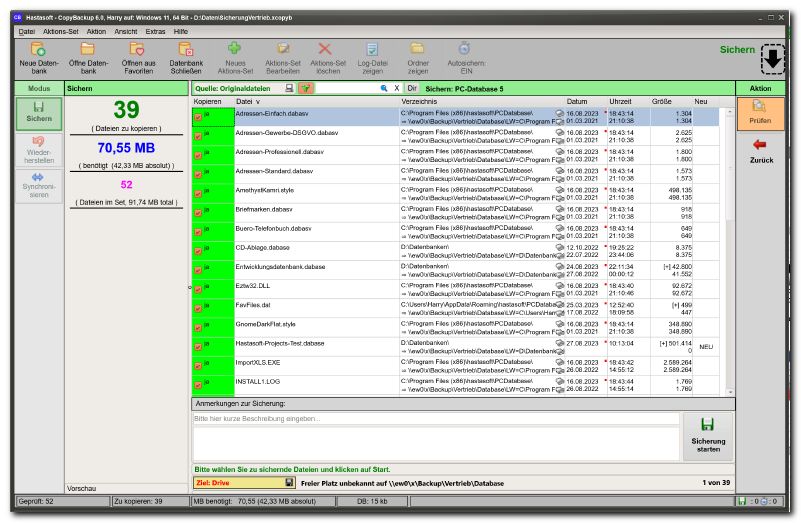Click the Prüfen action icon
The height and width of the screenshot is (523, 801).
coord(760,111)
